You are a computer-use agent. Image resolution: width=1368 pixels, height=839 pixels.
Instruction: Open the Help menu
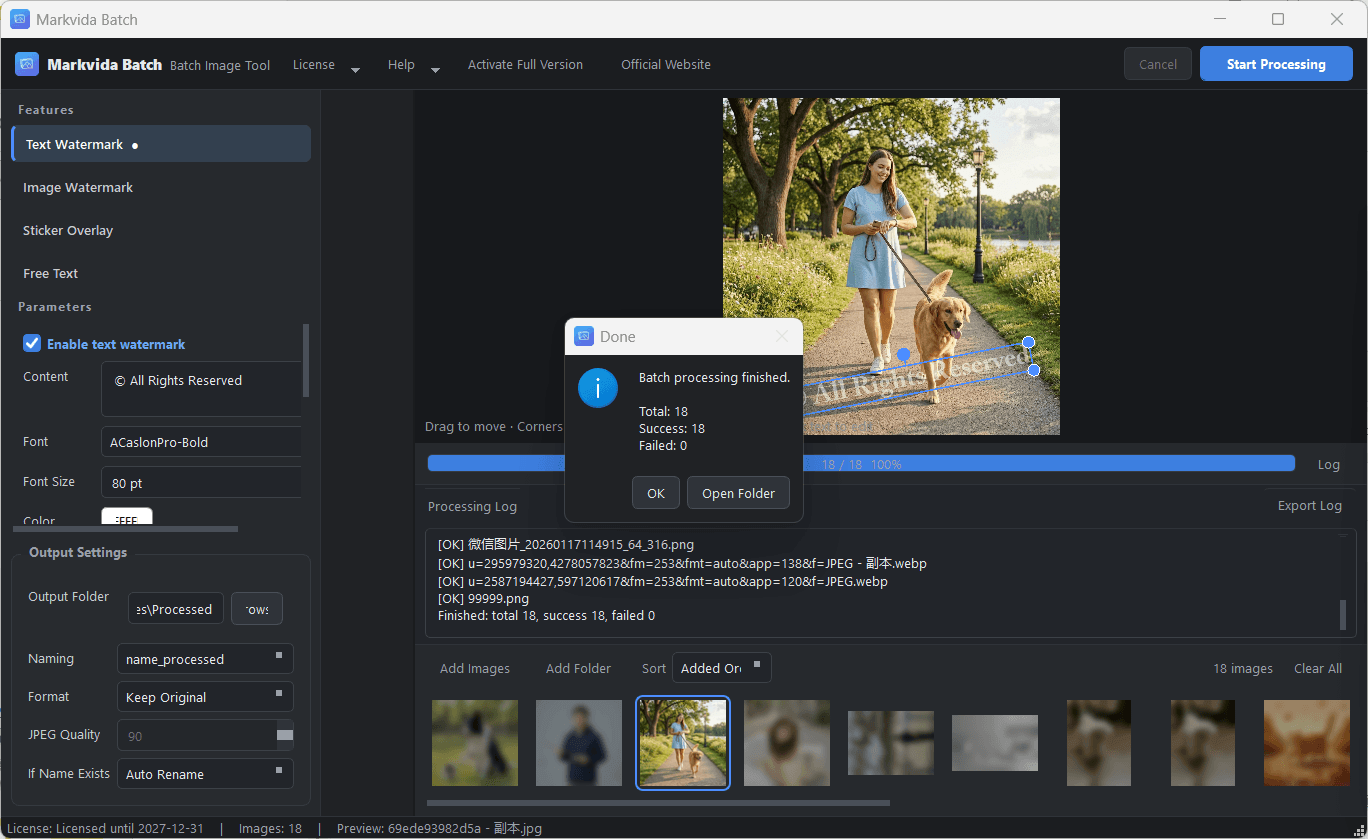(x=413, y=65)
